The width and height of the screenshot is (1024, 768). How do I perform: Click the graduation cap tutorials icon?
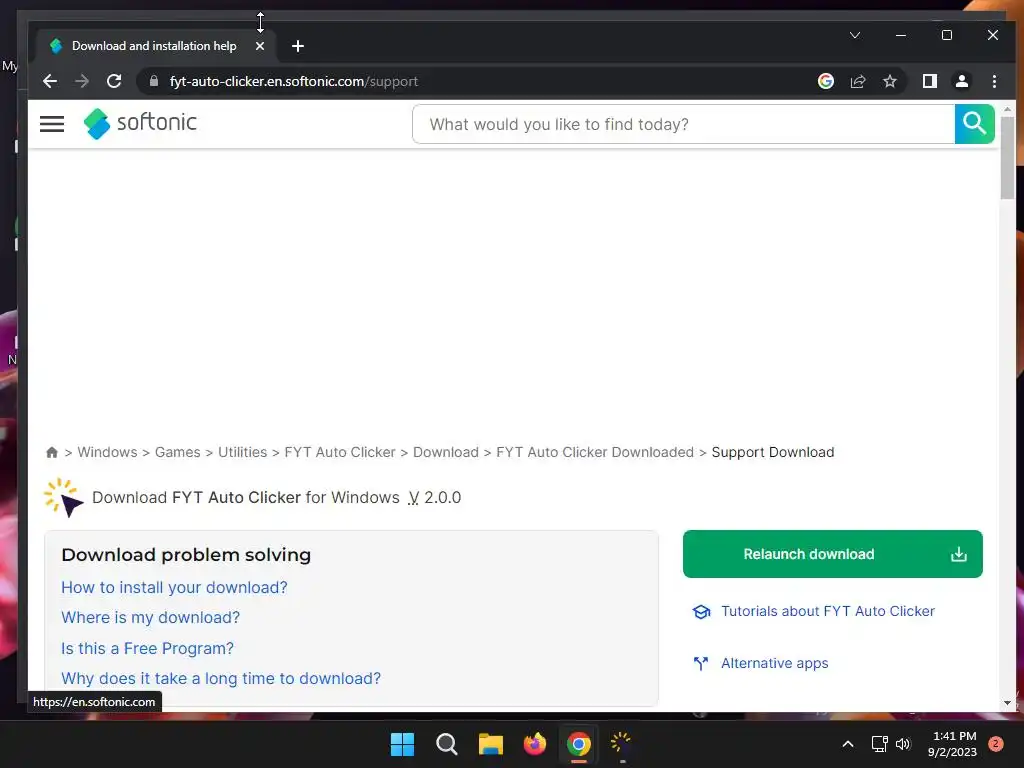(x=701, y=611)
